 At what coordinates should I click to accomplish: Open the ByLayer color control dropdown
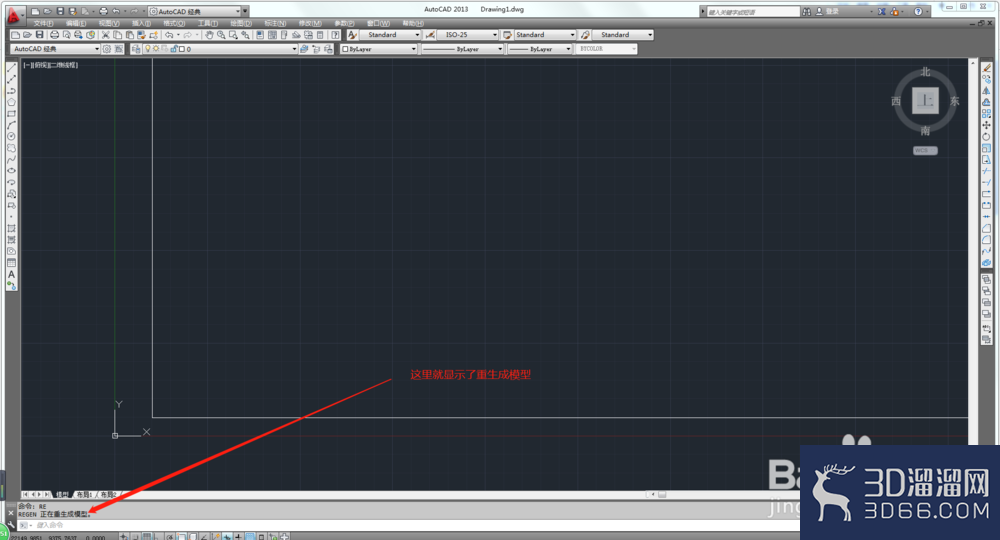pos(379,49)
